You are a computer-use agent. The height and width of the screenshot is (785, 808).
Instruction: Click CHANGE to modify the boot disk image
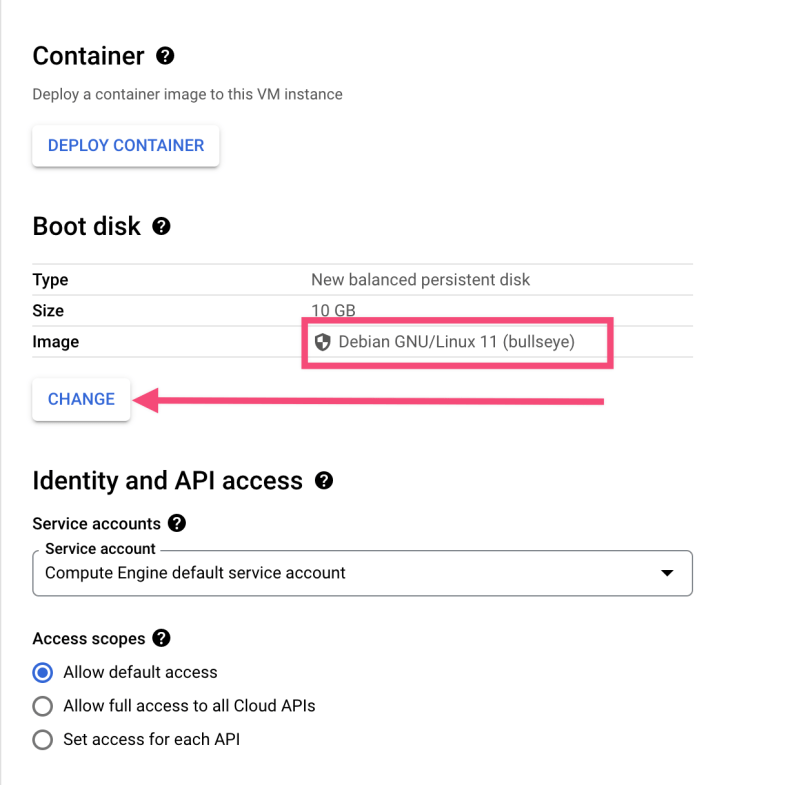80,399
